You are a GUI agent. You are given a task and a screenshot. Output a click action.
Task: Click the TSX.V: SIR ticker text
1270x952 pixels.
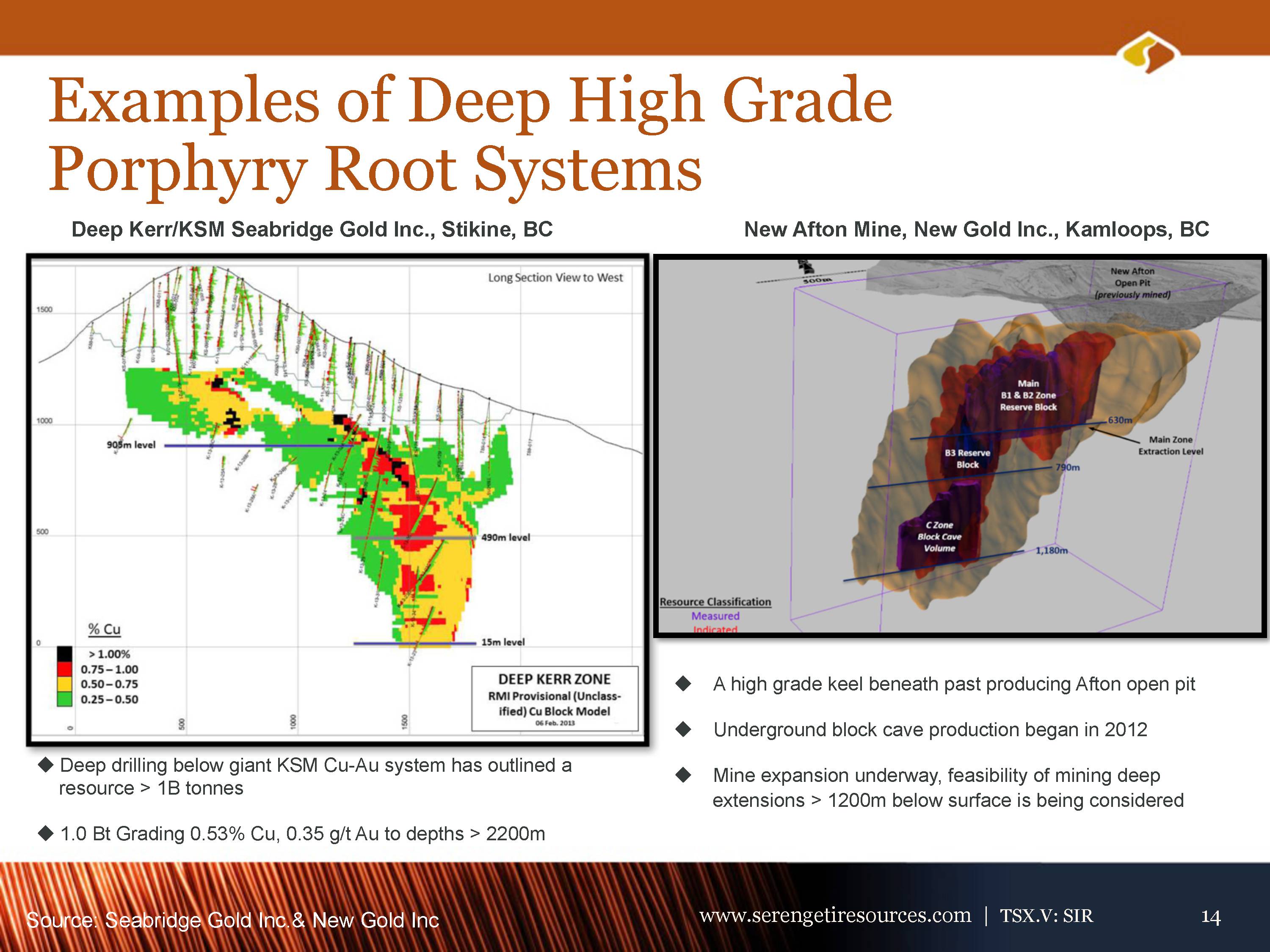(x=1046, y=915)
